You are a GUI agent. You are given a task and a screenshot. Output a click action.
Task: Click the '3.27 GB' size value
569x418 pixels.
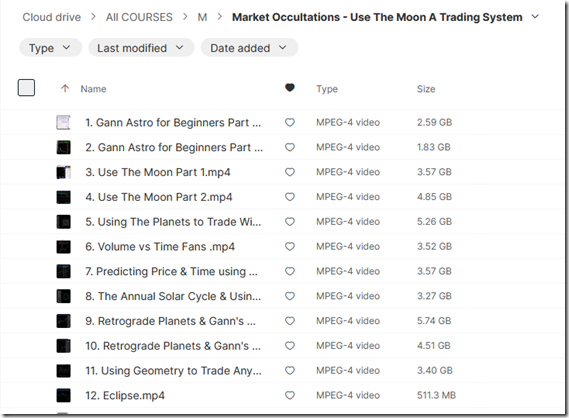[434, 296]
